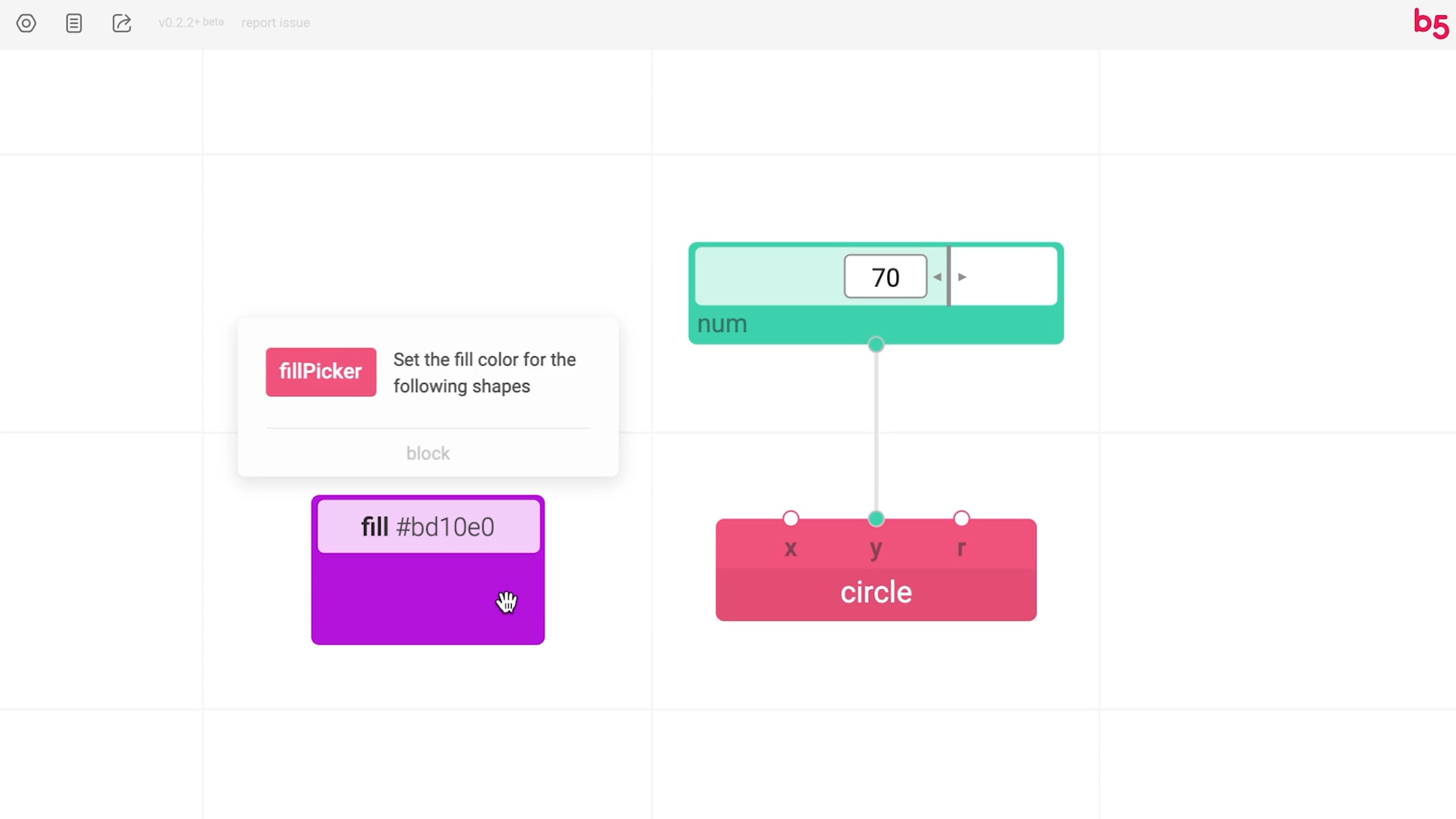Select the num block by its label
1456x819 pixels.
(x=722, y=325)
